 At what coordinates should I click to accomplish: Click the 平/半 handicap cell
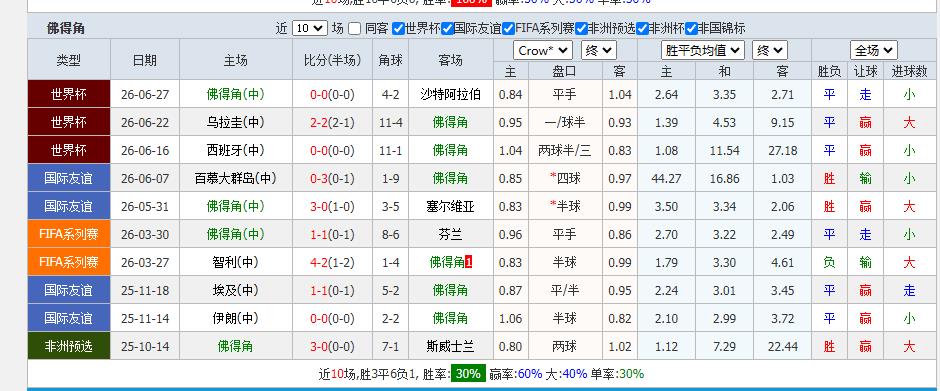tap(565, 290)
